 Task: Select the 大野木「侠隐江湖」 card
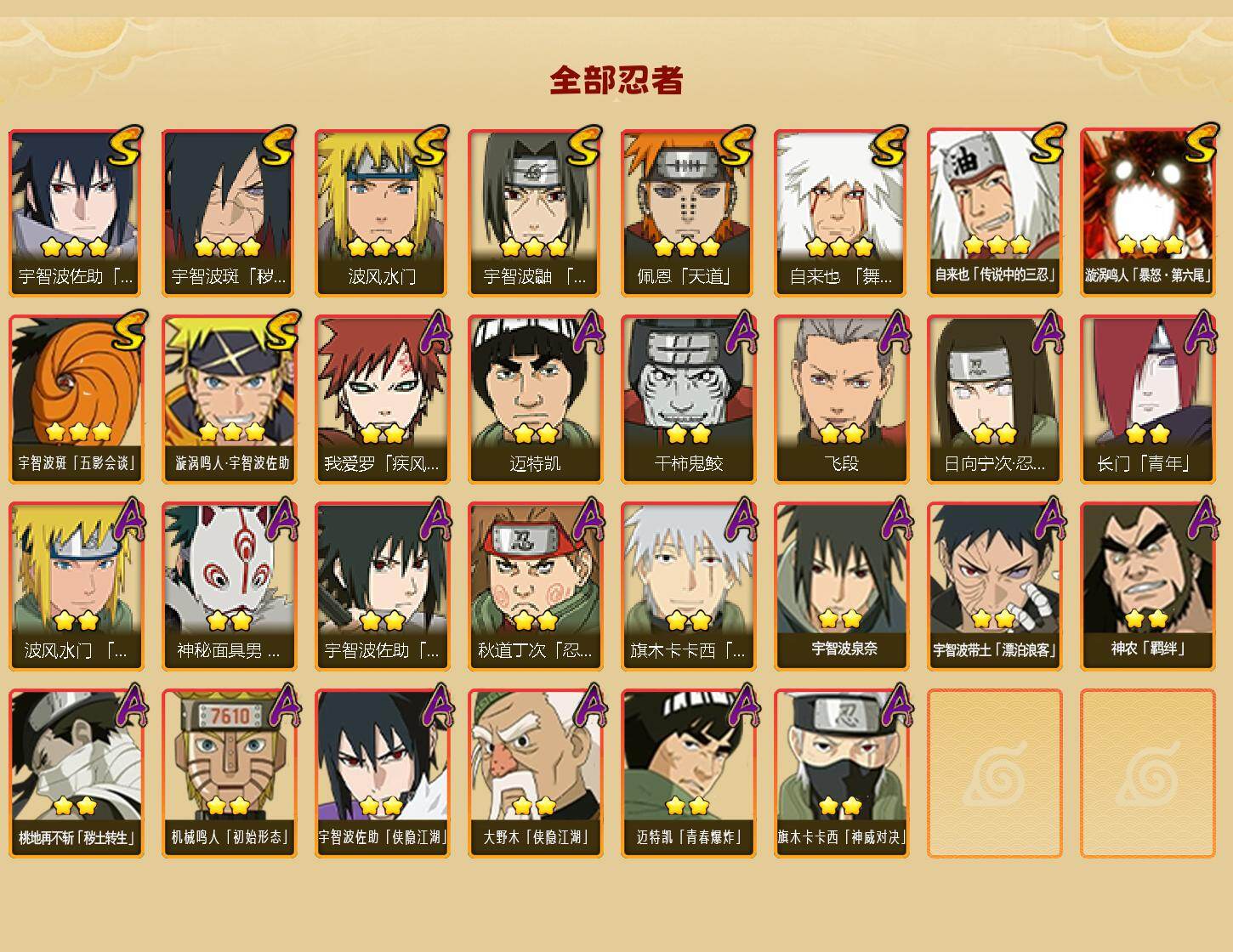536,773
